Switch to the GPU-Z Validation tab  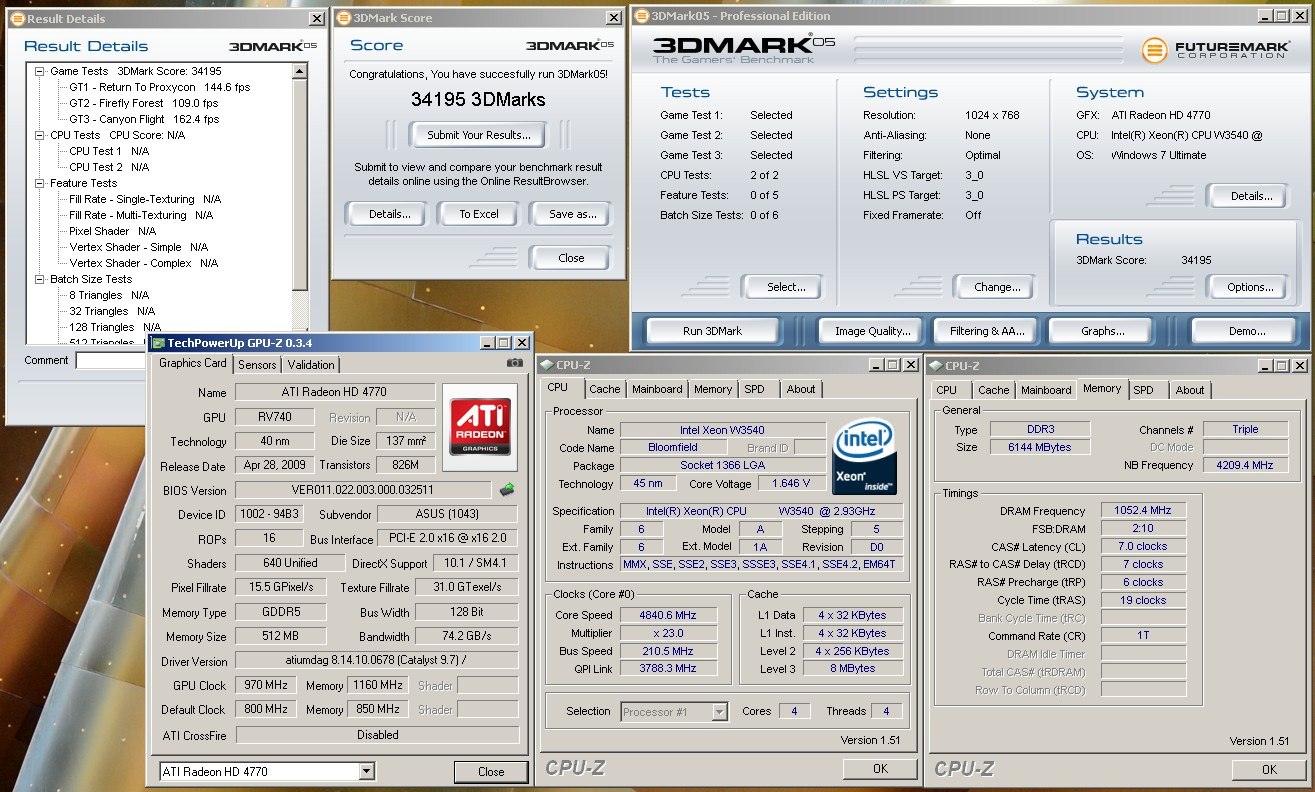[x=311, y=365]
